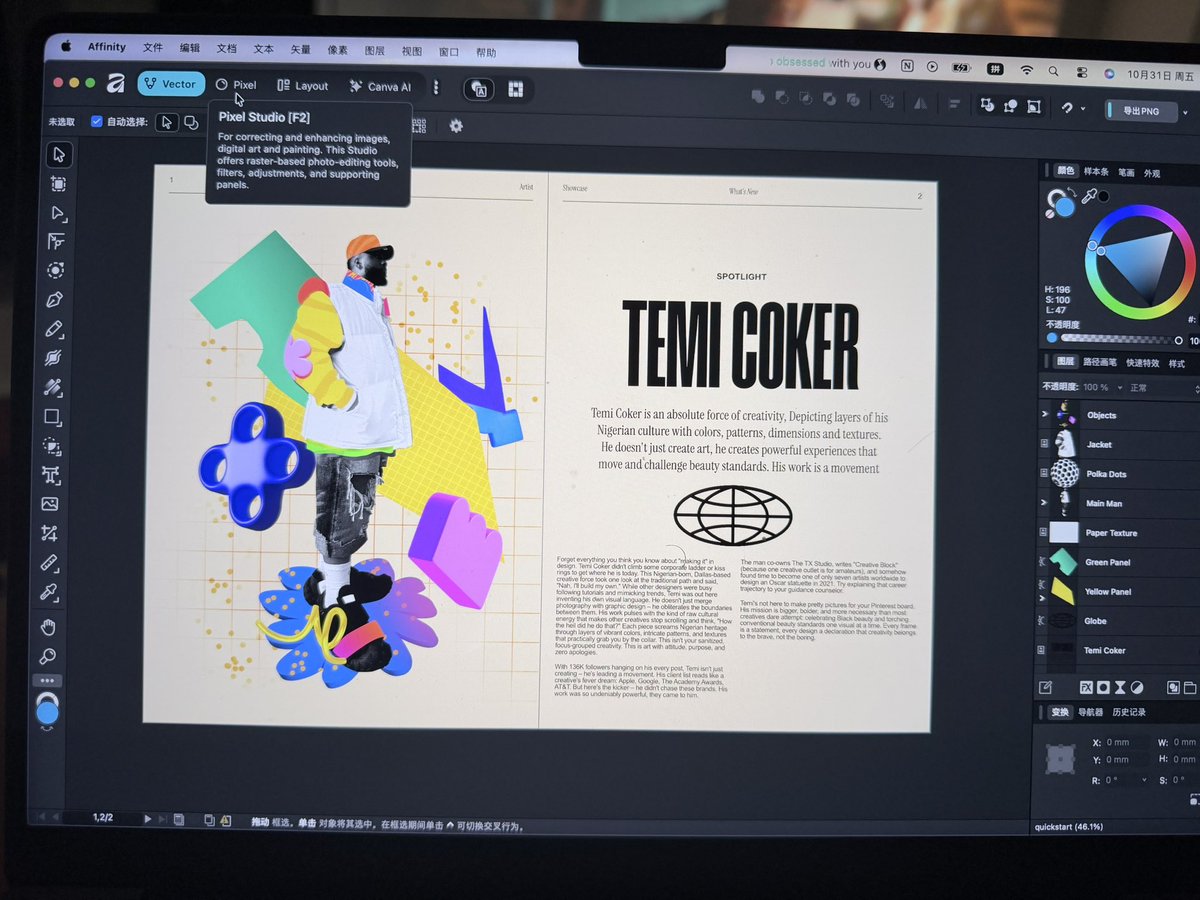
Task: Click the Affinity logo icon beside Vector
Action: (116, 84)
